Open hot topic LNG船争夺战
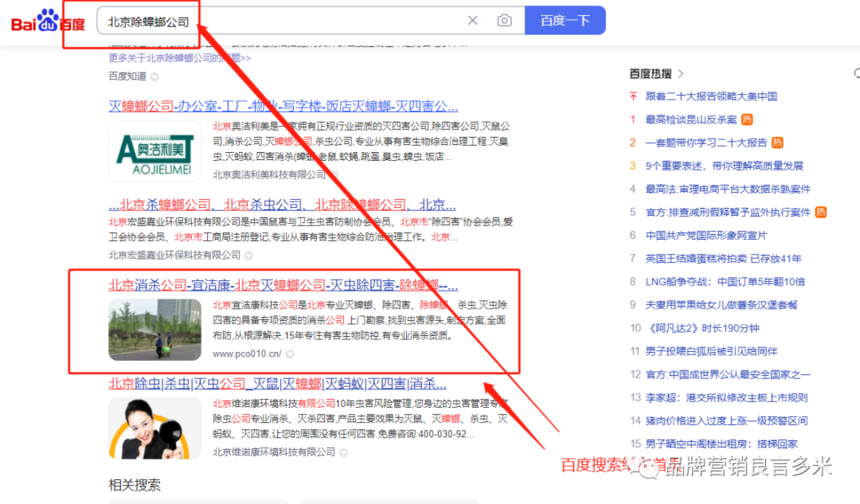The image size is (860, 504). tap(725, 282)
